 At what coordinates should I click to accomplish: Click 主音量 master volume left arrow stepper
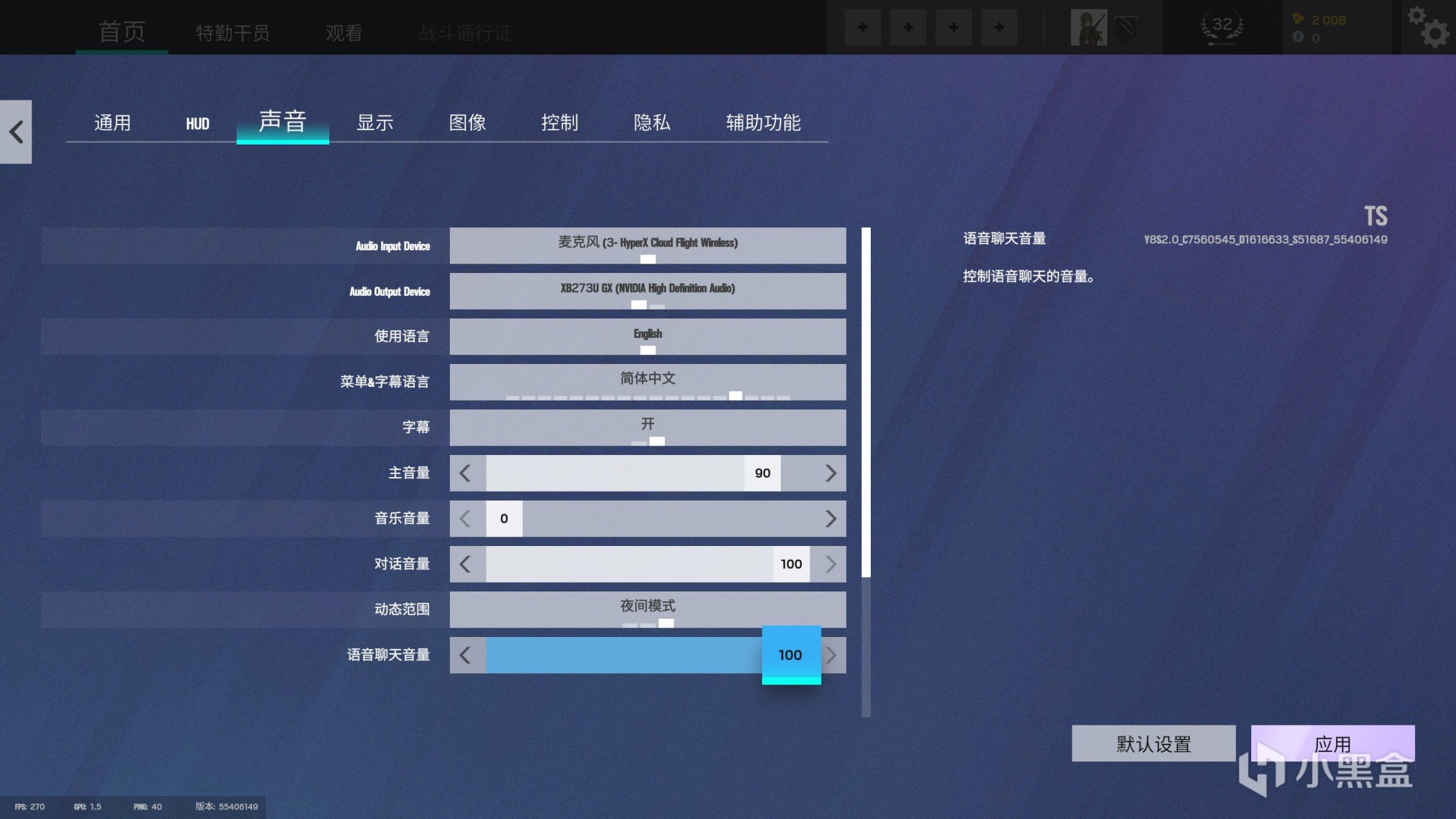click(x=466, y=472)
